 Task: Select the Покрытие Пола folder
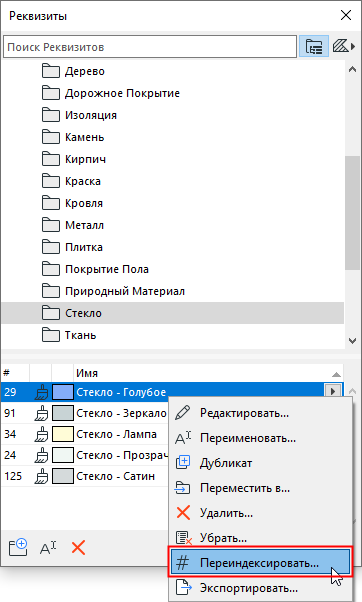[172, 269]
